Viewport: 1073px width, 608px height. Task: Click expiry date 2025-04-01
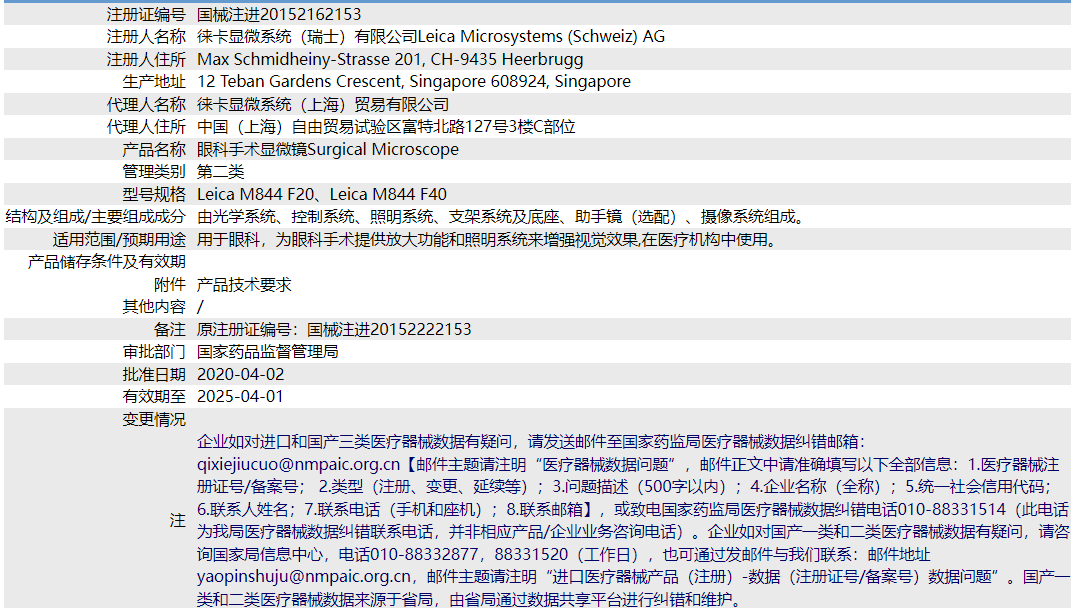click(x=240, y=396)
